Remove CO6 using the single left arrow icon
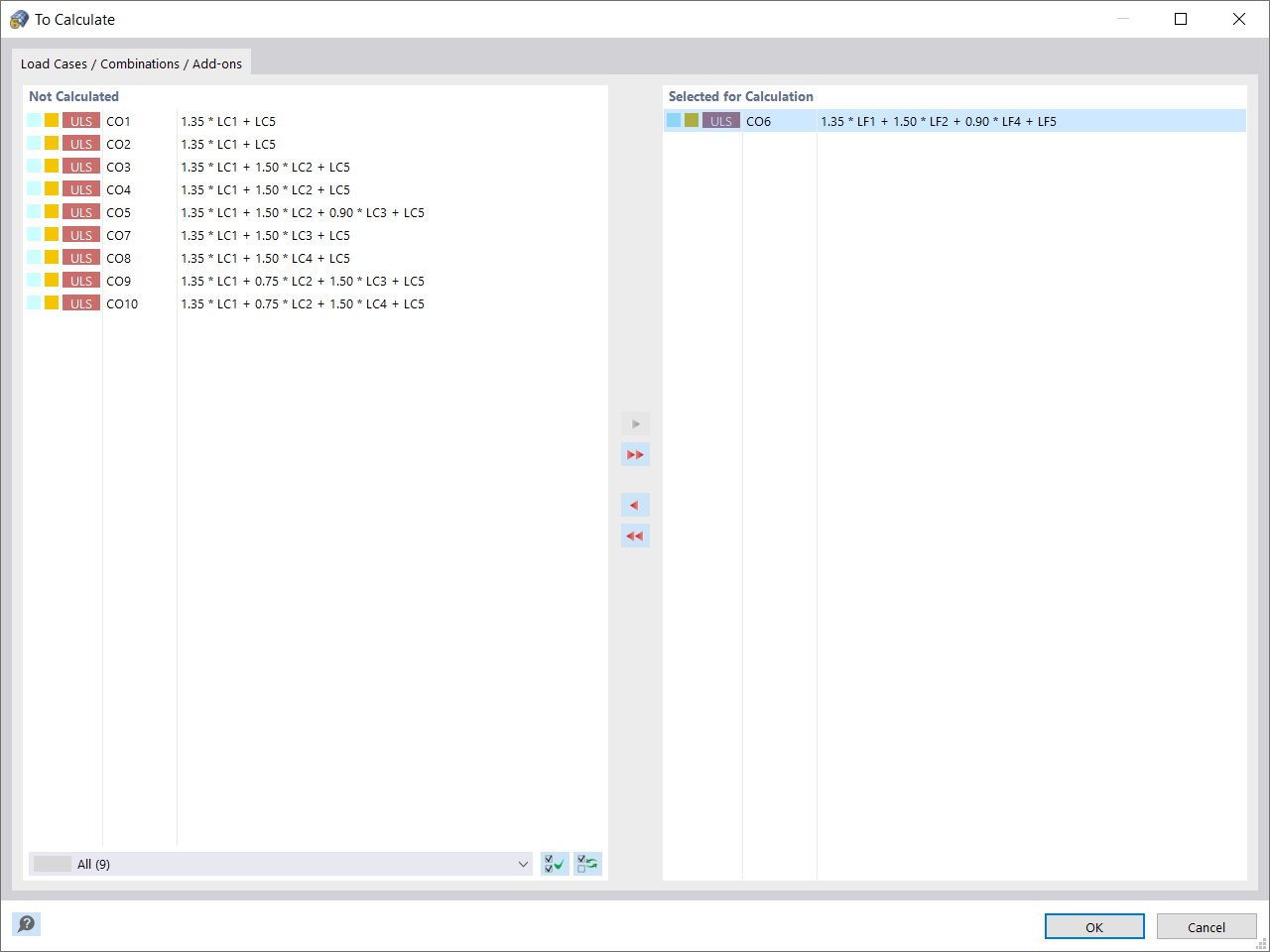The width and height of the screenshot is (1270, 952). pos(635,505)
